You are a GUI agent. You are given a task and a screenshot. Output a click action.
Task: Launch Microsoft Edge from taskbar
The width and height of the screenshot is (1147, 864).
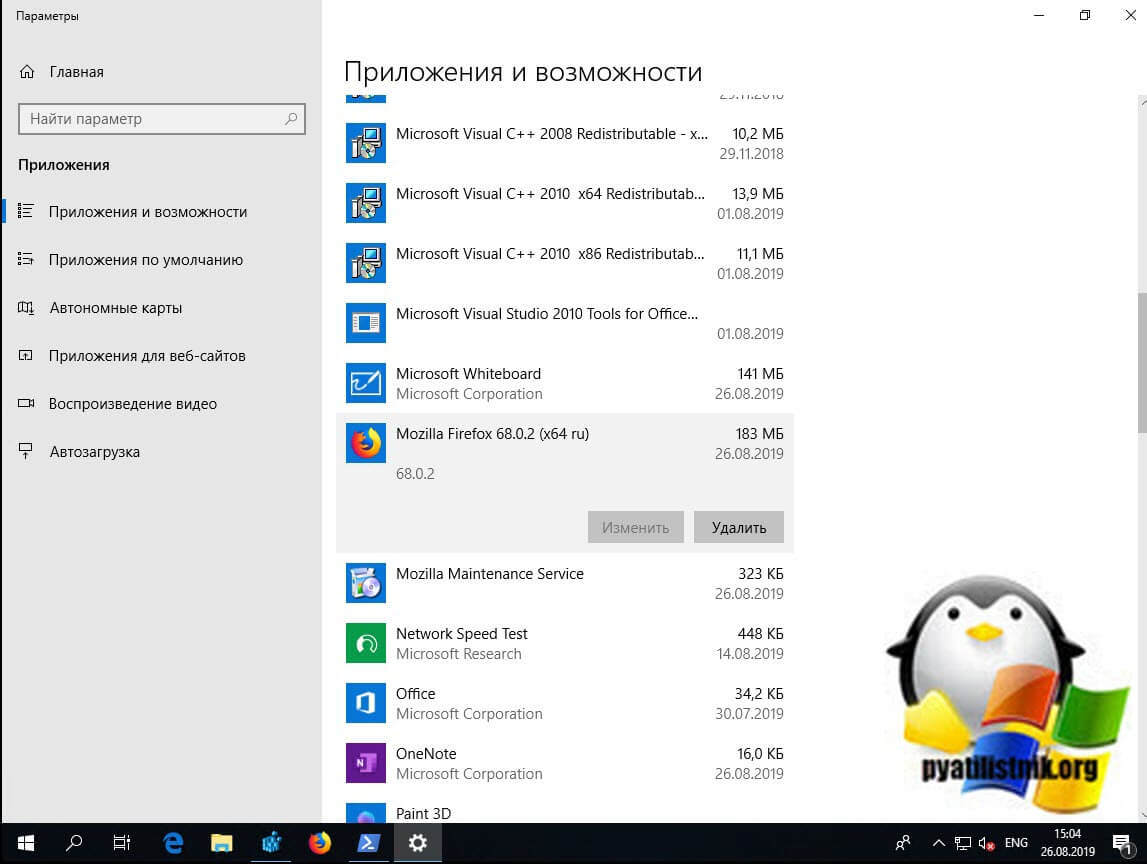click(173, 843)
